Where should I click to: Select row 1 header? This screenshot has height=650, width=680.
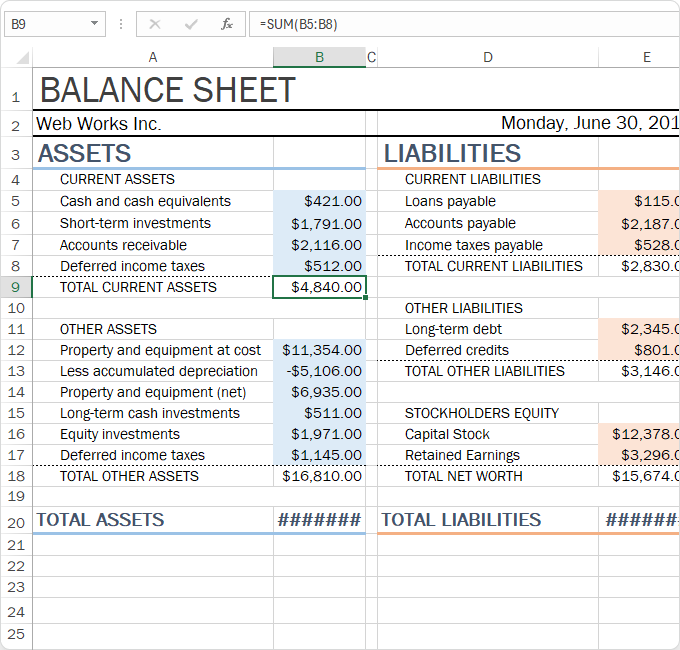(x=16, y=89)
